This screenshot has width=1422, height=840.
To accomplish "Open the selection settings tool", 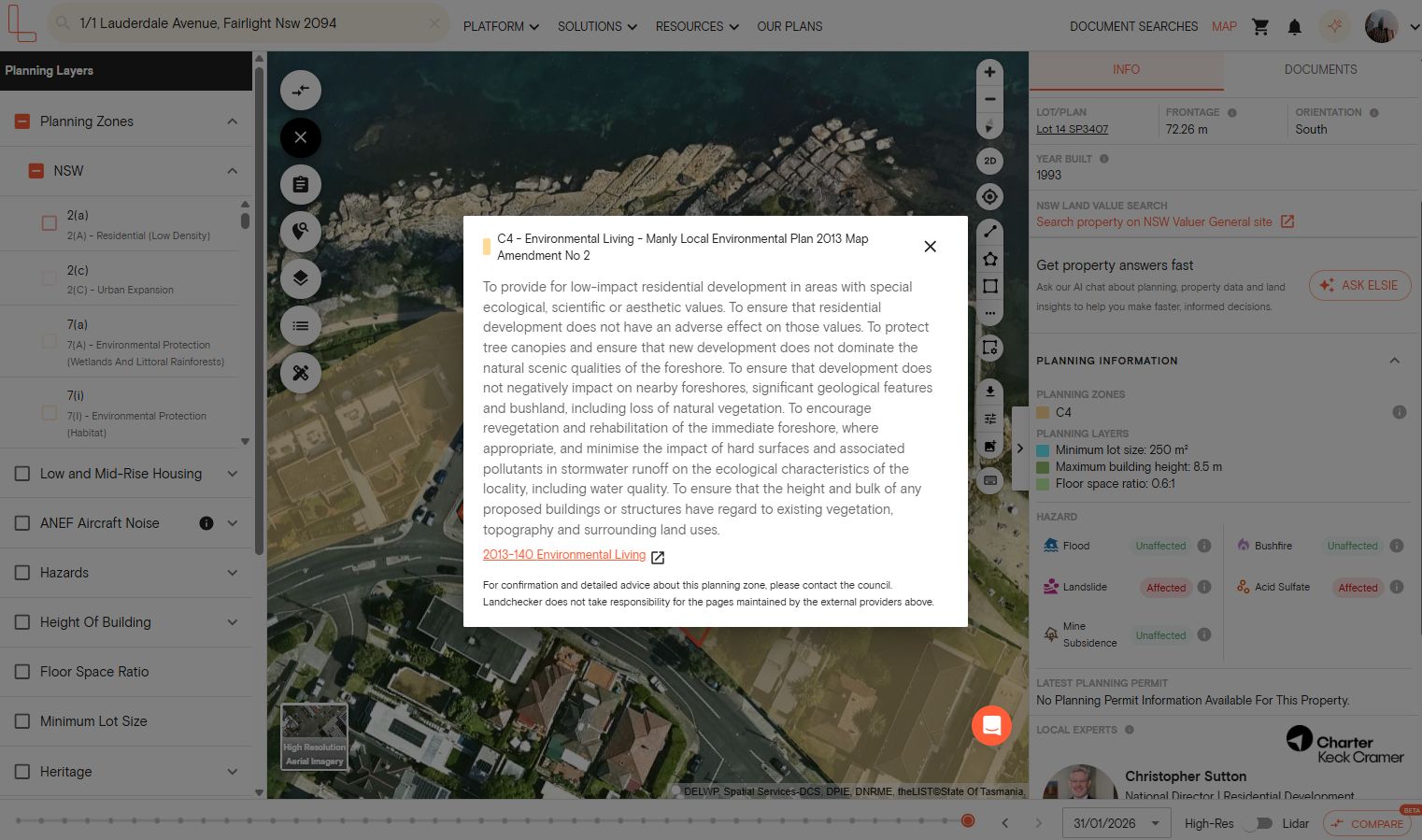I will (989, 348).
